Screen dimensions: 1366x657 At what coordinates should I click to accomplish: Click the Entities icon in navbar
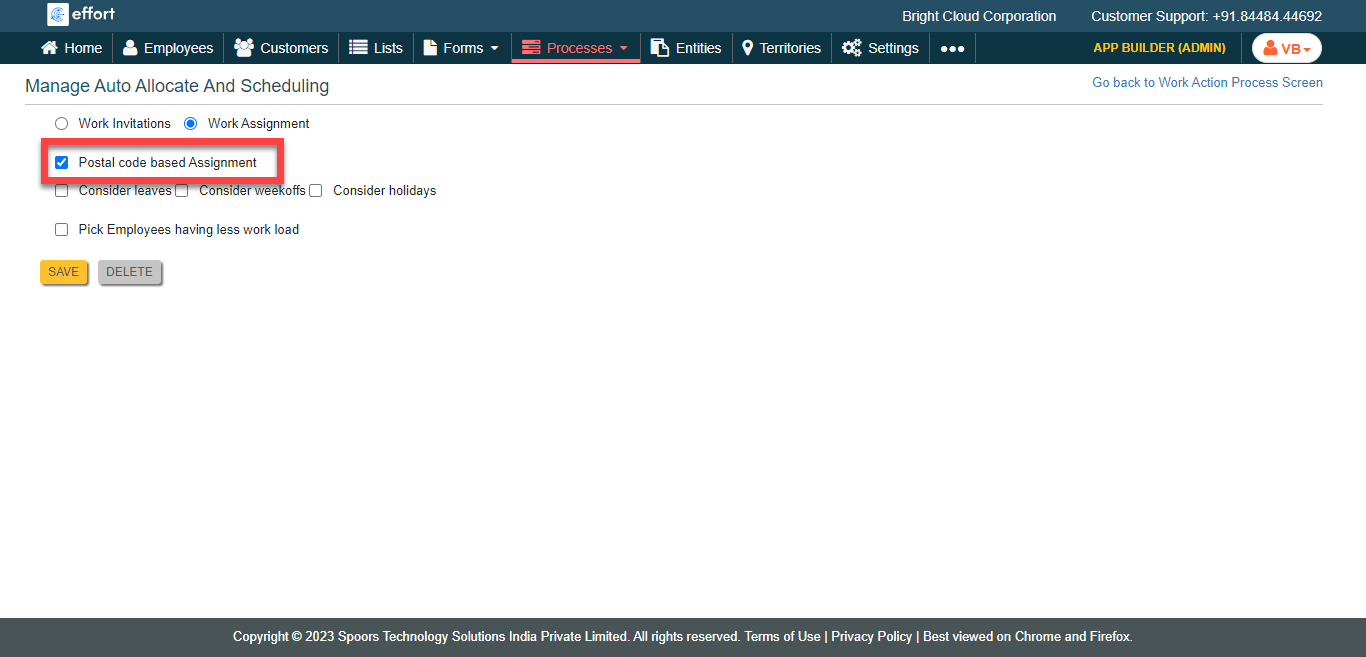click(660, 48)
